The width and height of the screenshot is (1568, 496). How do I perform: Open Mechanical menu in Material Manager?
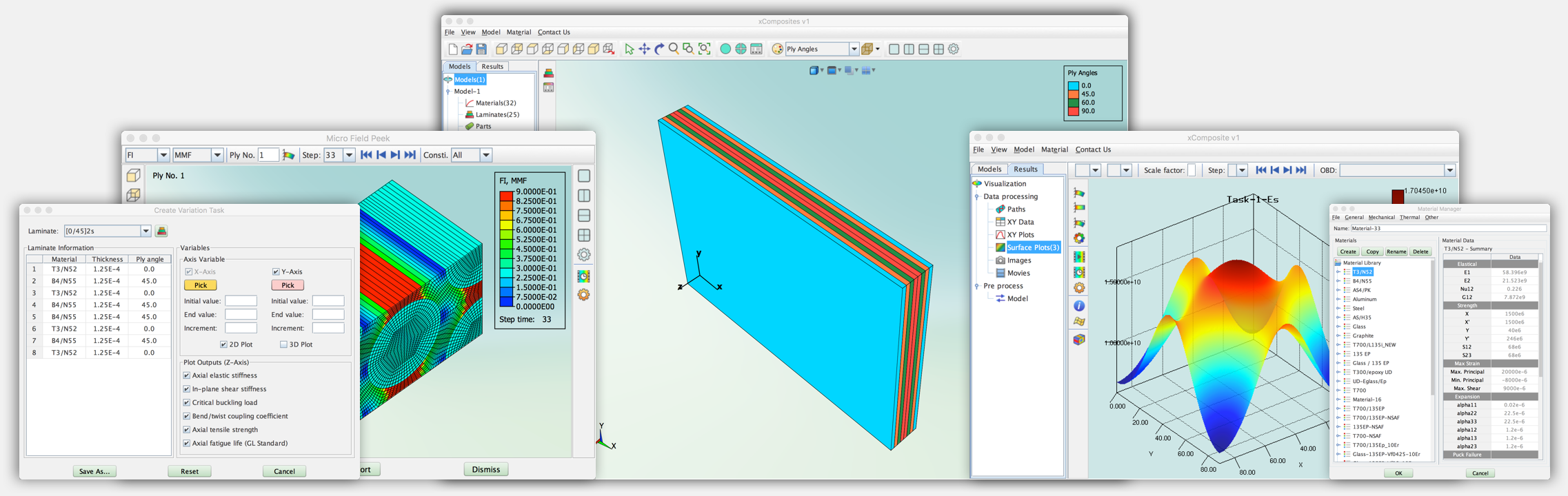pyautogui.click(x=1381, y=218)
